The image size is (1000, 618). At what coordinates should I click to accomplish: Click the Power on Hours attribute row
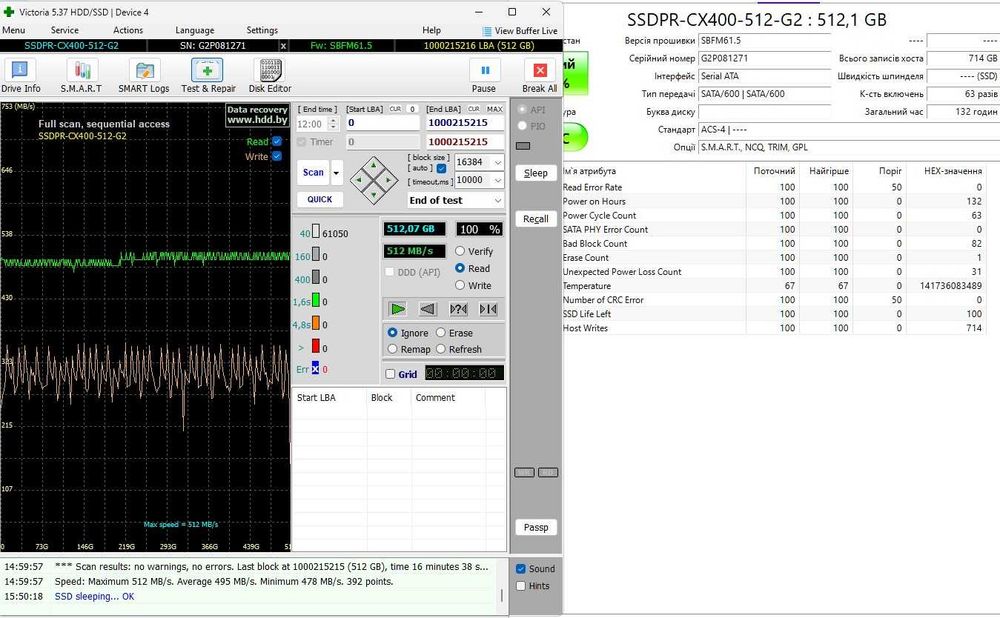click(x=776, y=202)
